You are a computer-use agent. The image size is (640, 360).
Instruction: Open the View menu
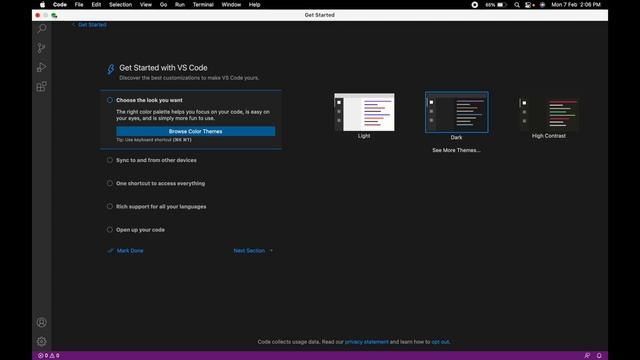tap(146, 4)
